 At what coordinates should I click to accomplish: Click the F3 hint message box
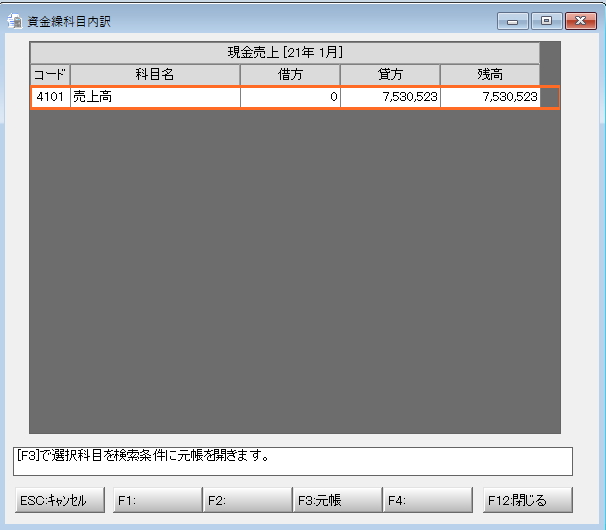tap(293, 462)
